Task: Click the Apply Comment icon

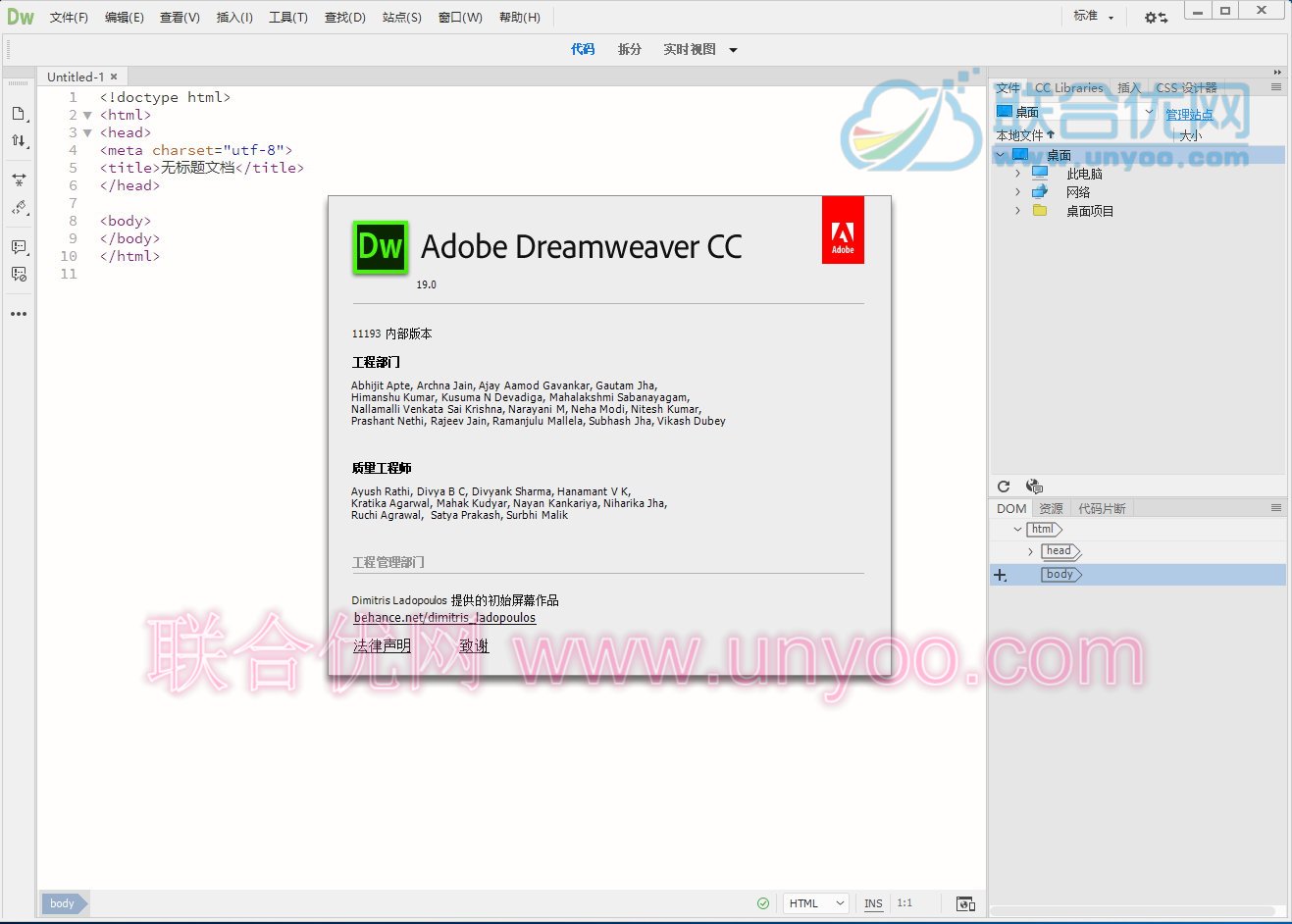Action: pyautogui.click(x=19, y=247)
